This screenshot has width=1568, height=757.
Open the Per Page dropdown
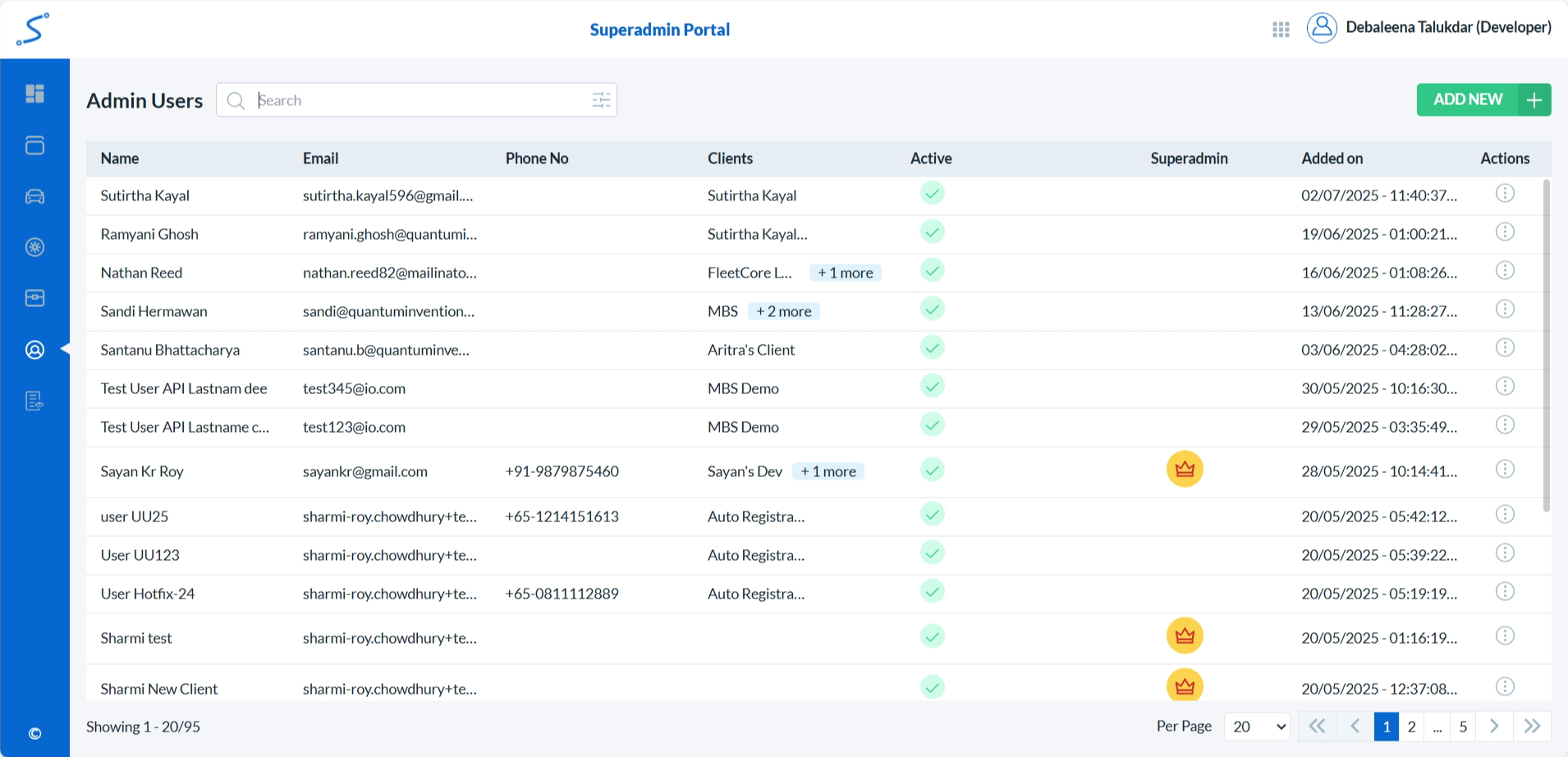(1257, 727)
